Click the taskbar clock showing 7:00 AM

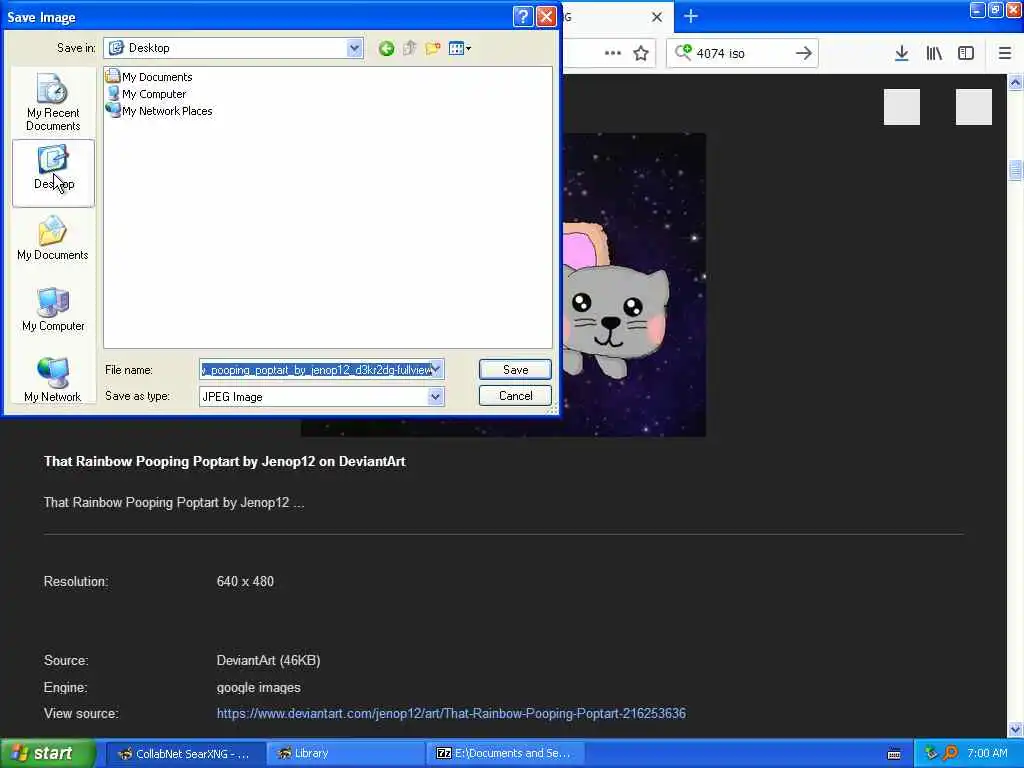[x=987, y=753]
